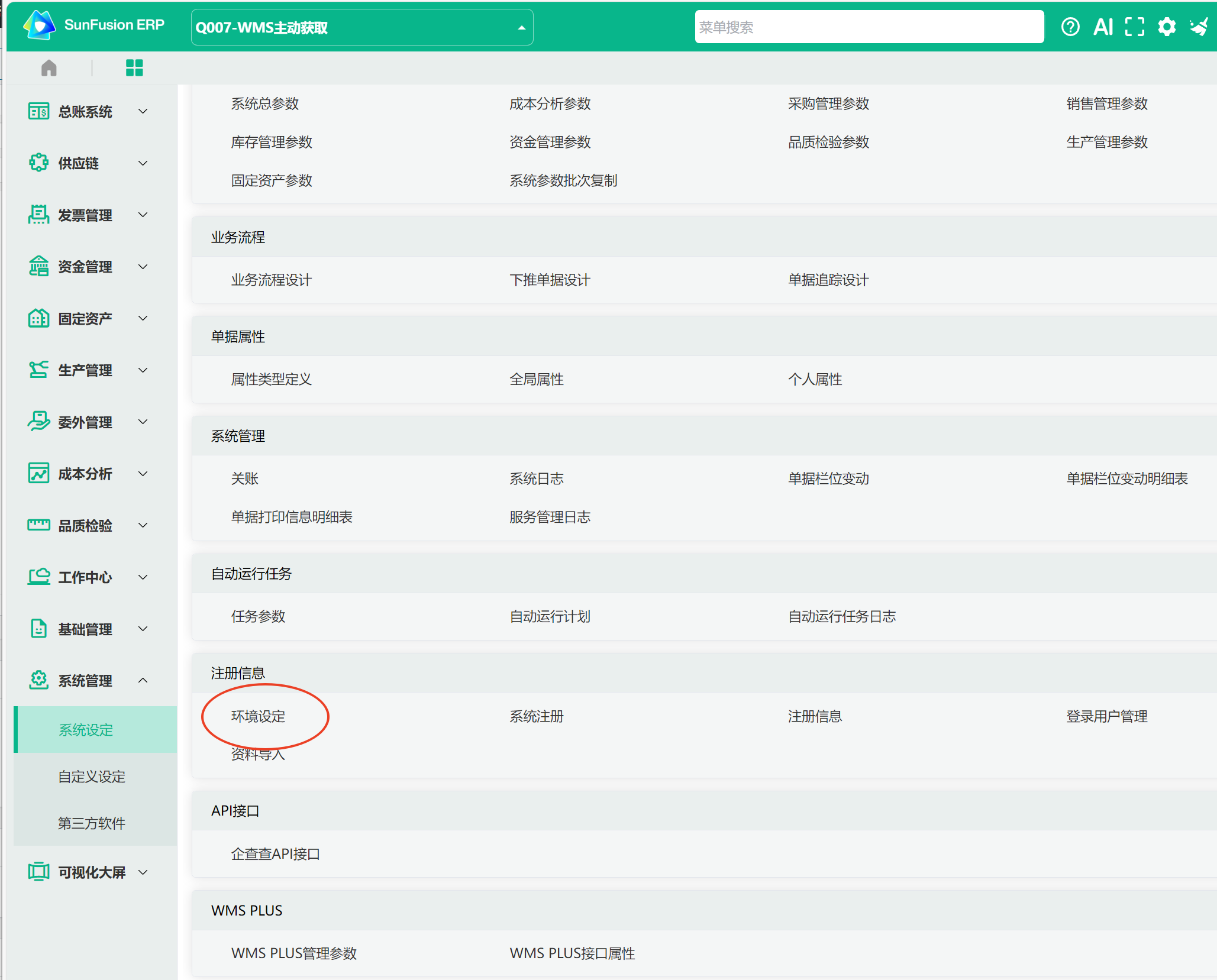The height and width of the screenshot is (980, 1217).
Task: Click the 基础管理 document icon
Action: point(38,629)
